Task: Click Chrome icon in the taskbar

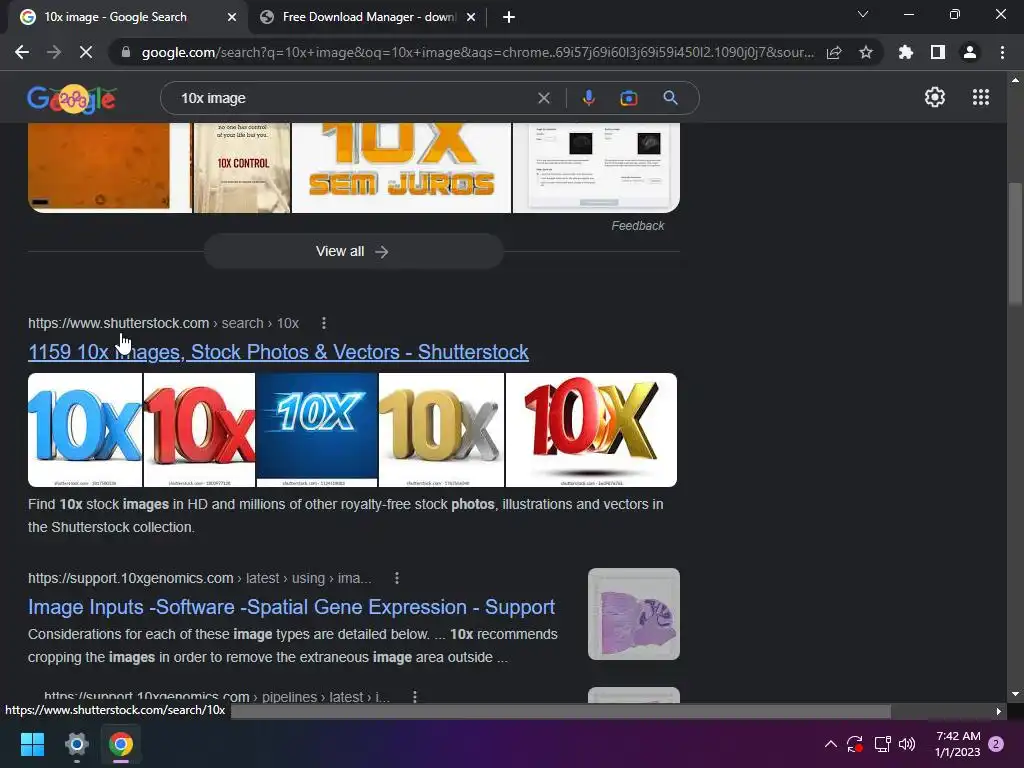Action: click(121, 744)
